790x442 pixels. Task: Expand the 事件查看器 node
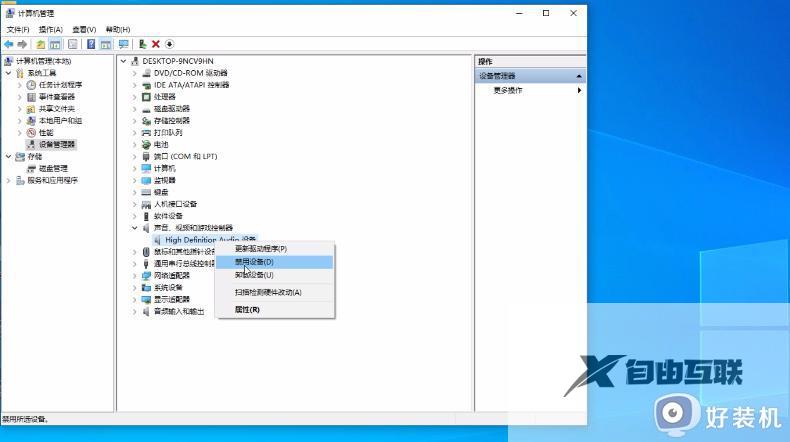pos(20,97)
